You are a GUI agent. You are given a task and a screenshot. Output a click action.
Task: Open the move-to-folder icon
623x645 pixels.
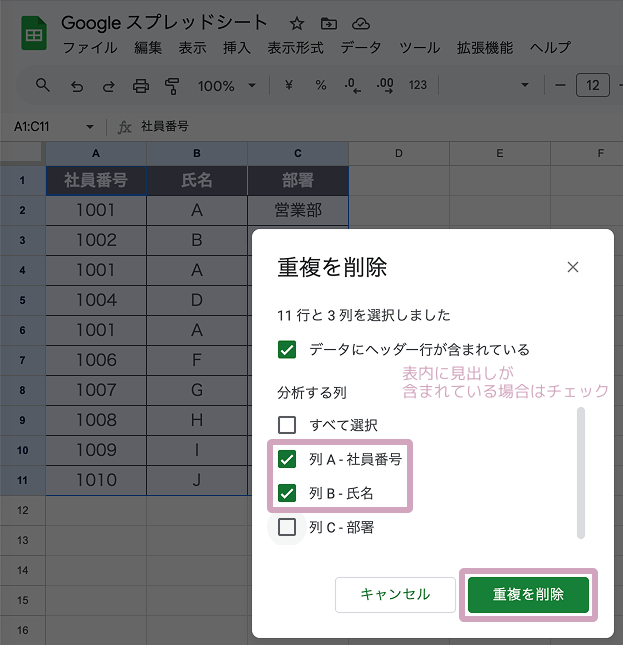coord(329,23)
